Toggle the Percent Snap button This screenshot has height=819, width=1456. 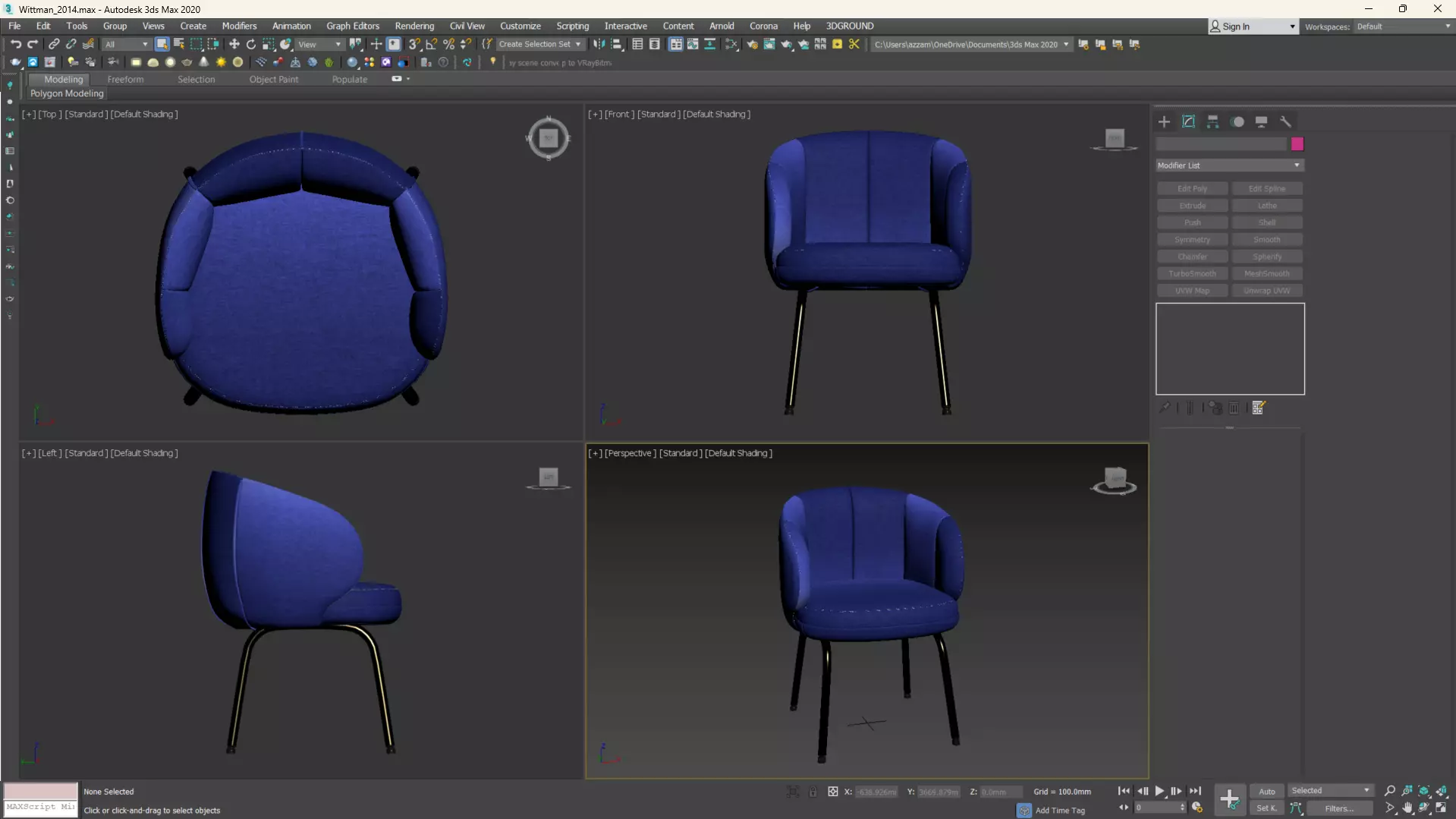pyautogui.click(x=449, y=44)
